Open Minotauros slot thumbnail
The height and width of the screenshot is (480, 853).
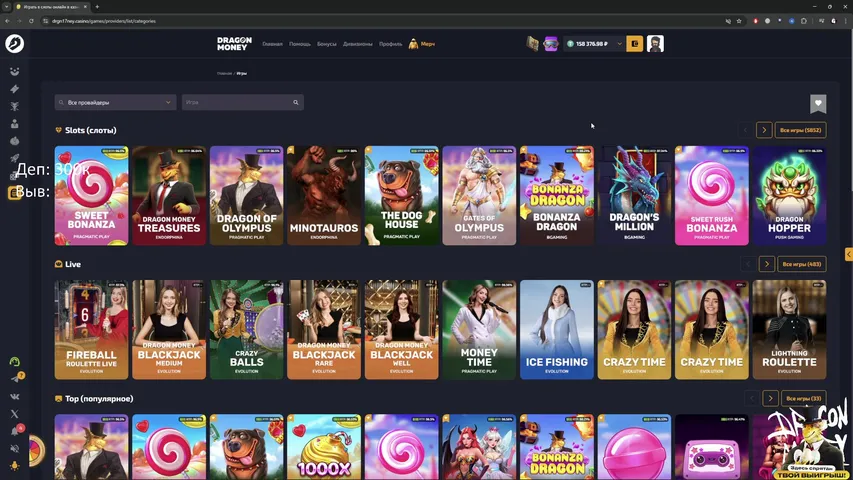click(324, 195)
